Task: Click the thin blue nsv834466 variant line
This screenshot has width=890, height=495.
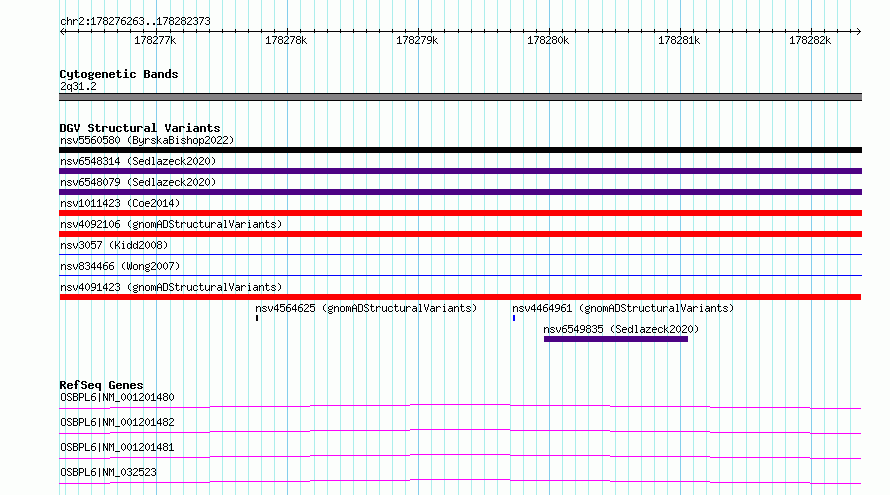Action: coord(460,275)
